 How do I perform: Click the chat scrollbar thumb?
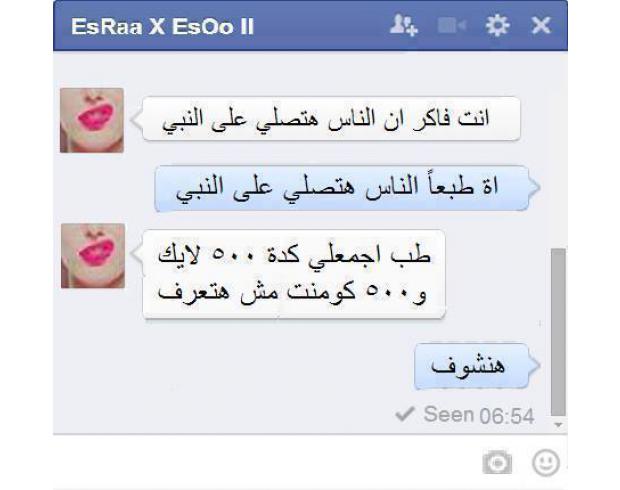pyautogui.click(x=558, y=332)
